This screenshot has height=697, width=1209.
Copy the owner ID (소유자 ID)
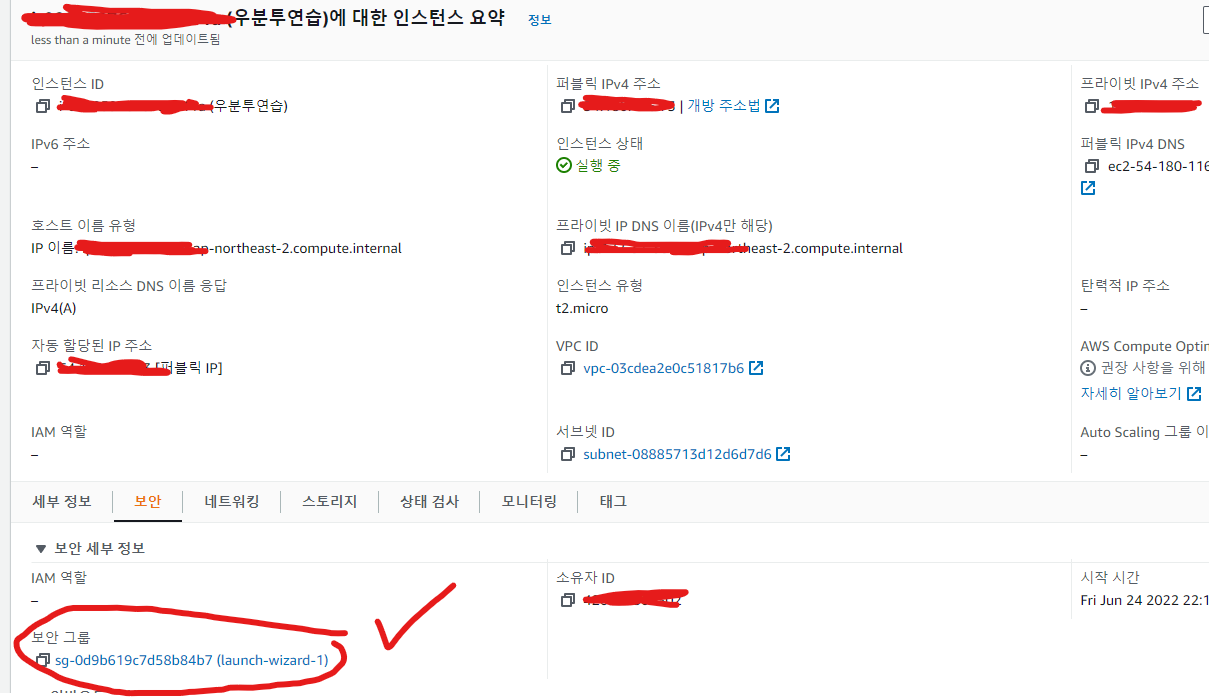568,600
